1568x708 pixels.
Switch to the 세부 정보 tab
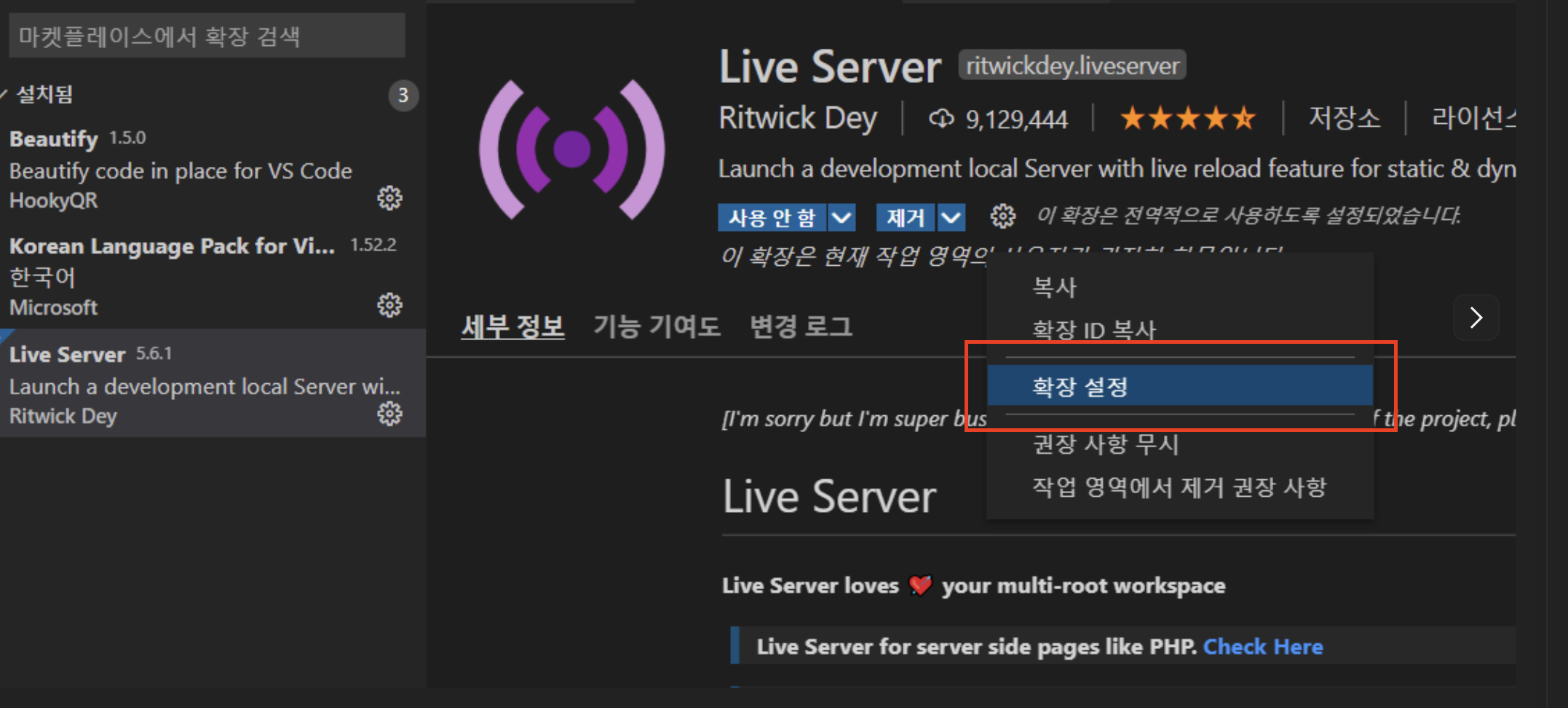512,326
